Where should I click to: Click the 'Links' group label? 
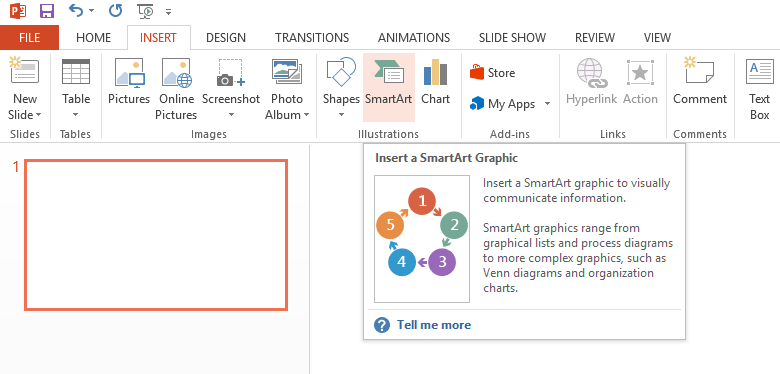click(x=613, y=134)
